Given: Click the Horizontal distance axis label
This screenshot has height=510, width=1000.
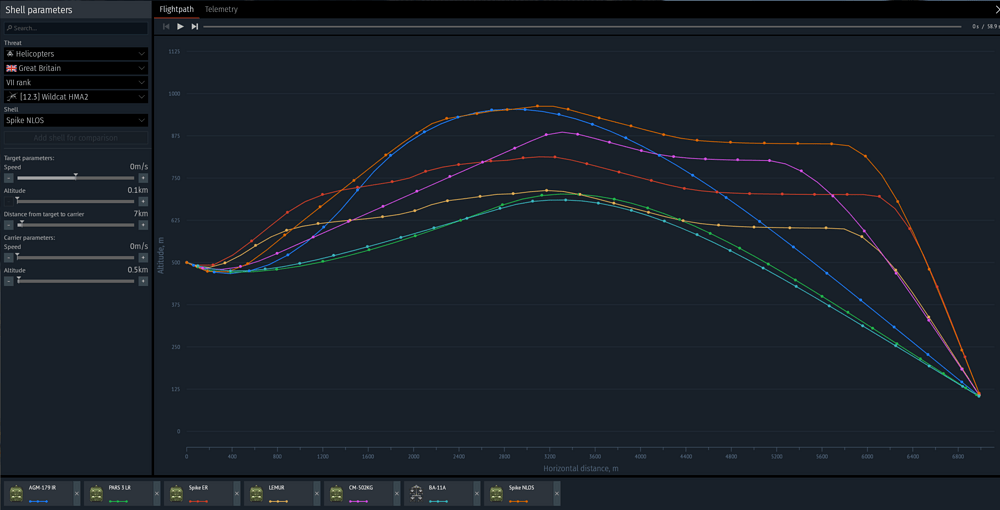Looking at the screenshot, I should (x=580, y=469).
